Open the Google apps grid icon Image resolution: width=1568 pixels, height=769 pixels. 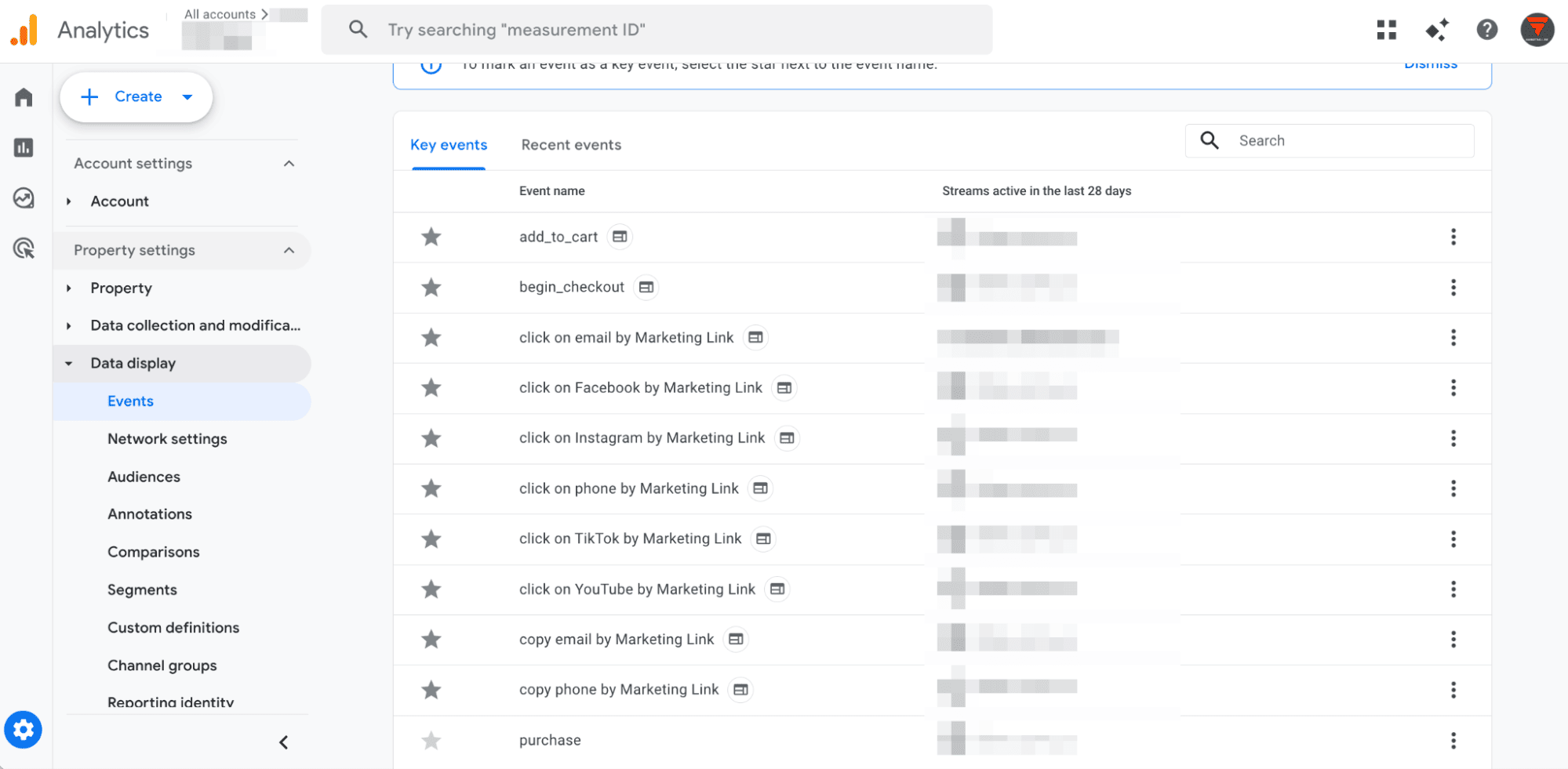click(x=1387, y=30)
